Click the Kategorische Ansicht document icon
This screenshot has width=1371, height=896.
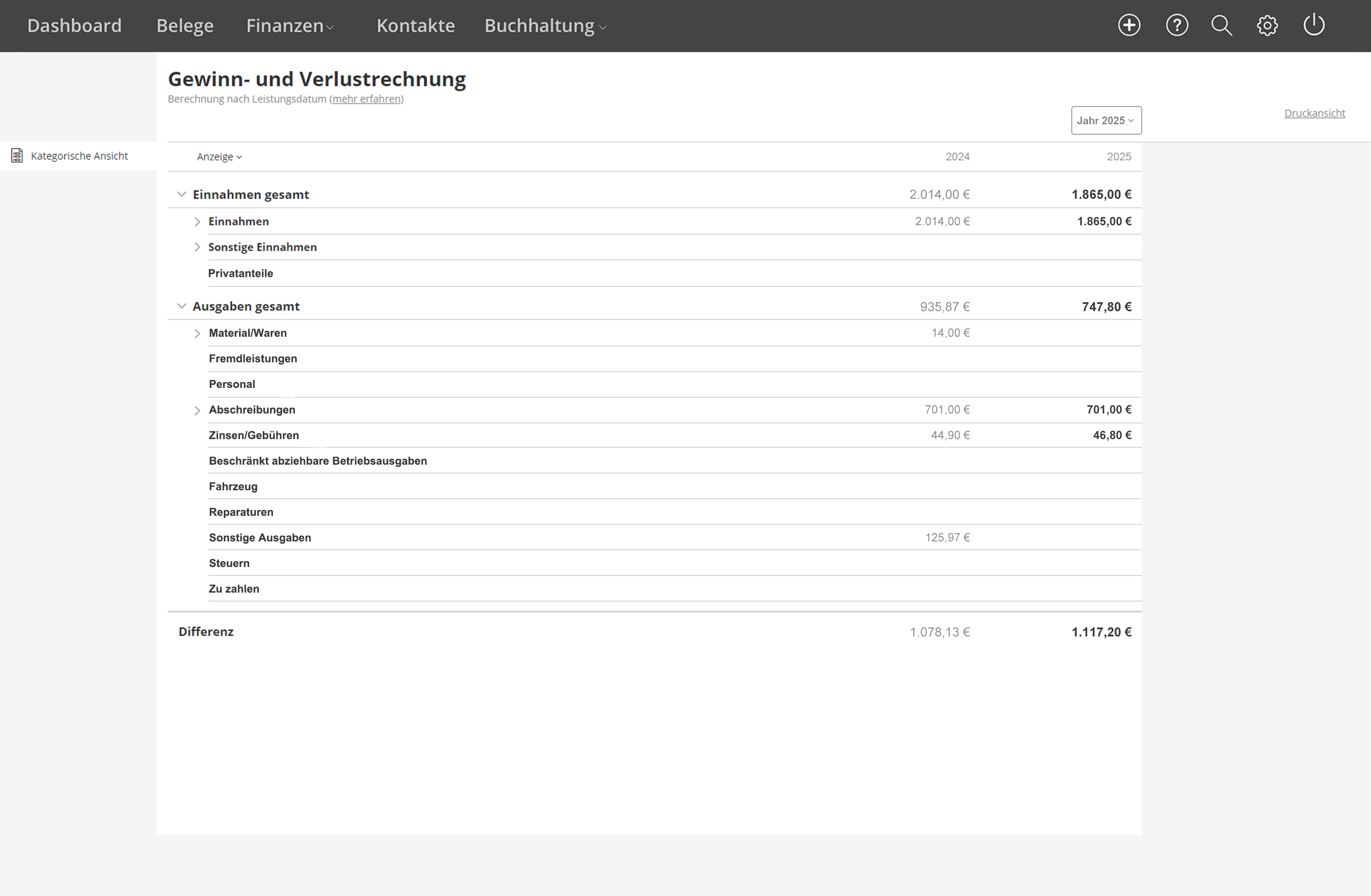pos(17,155)
